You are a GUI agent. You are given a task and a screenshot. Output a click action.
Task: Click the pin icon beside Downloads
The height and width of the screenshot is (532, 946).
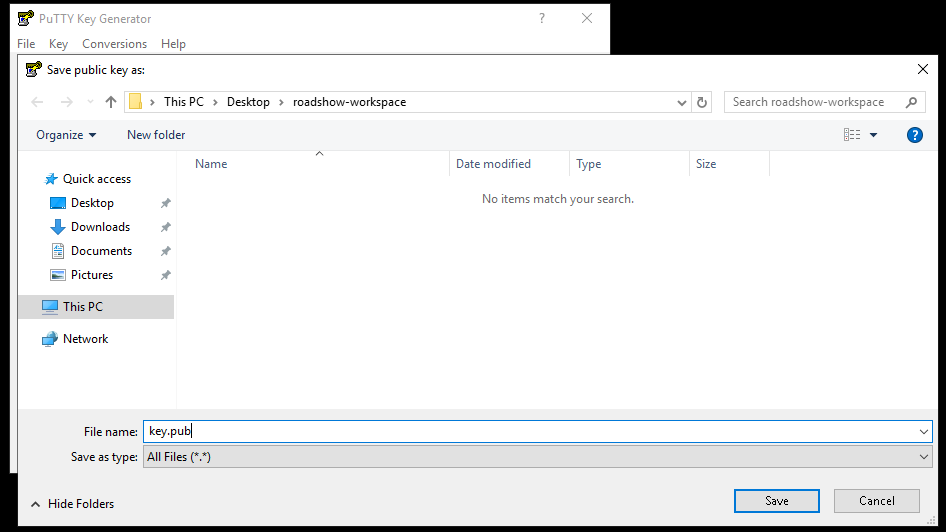[165, 227]
